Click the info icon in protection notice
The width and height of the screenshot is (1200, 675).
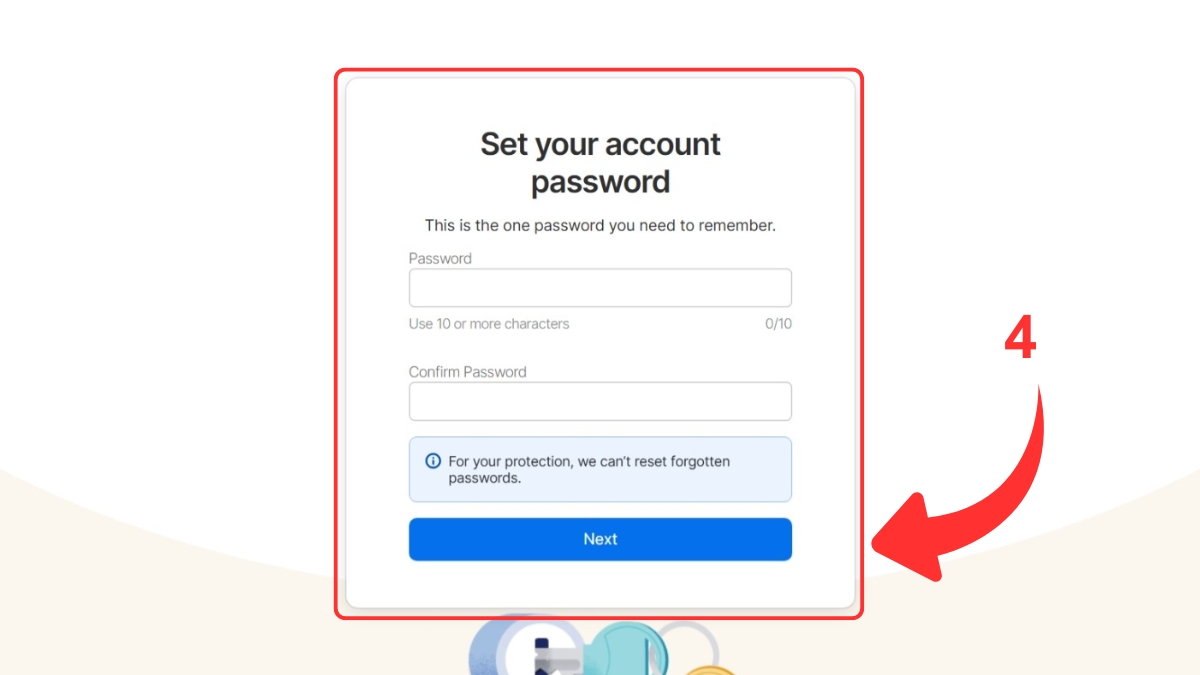tap(433, 461)
